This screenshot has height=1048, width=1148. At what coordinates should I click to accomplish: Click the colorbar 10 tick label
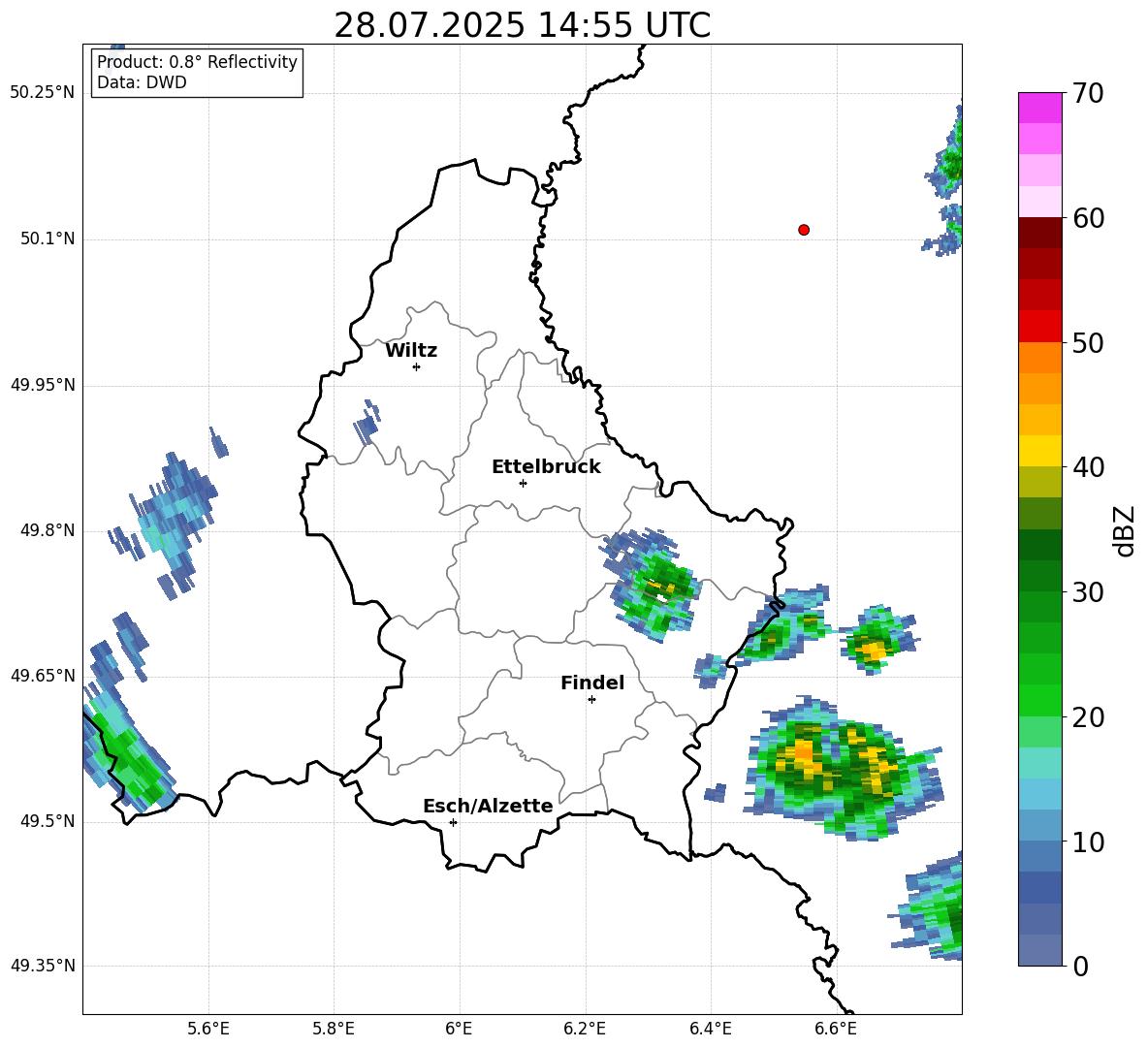pyautogui.click(x=1088, y=842)
